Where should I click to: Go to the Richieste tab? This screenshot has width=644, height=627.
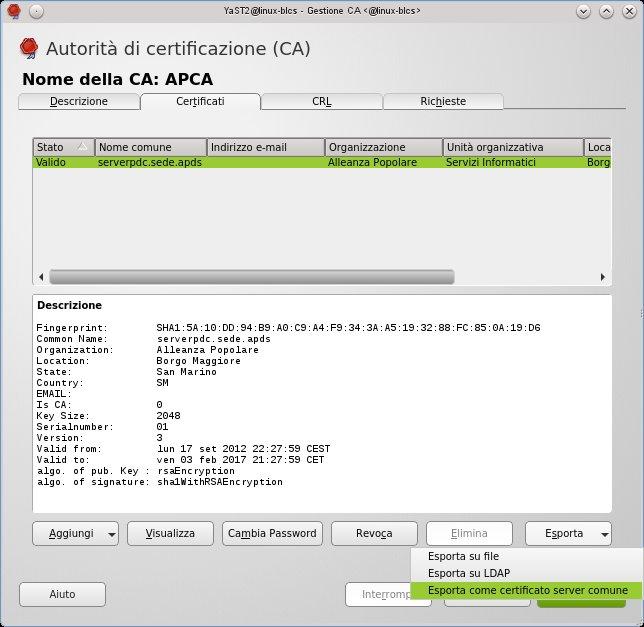[443, 101]
